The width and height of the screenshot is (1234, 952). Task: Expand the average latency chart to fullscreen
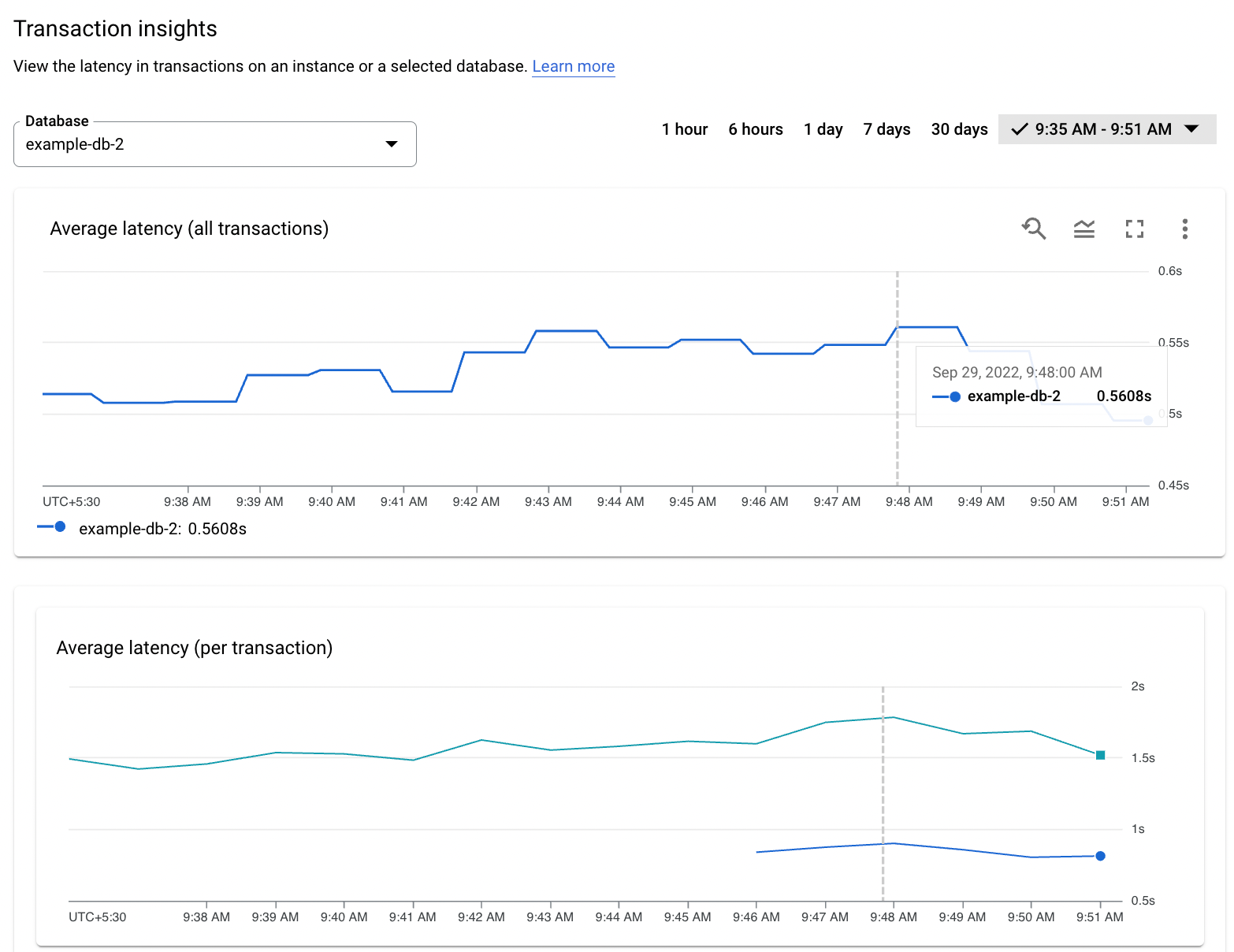coord(1135,229)
